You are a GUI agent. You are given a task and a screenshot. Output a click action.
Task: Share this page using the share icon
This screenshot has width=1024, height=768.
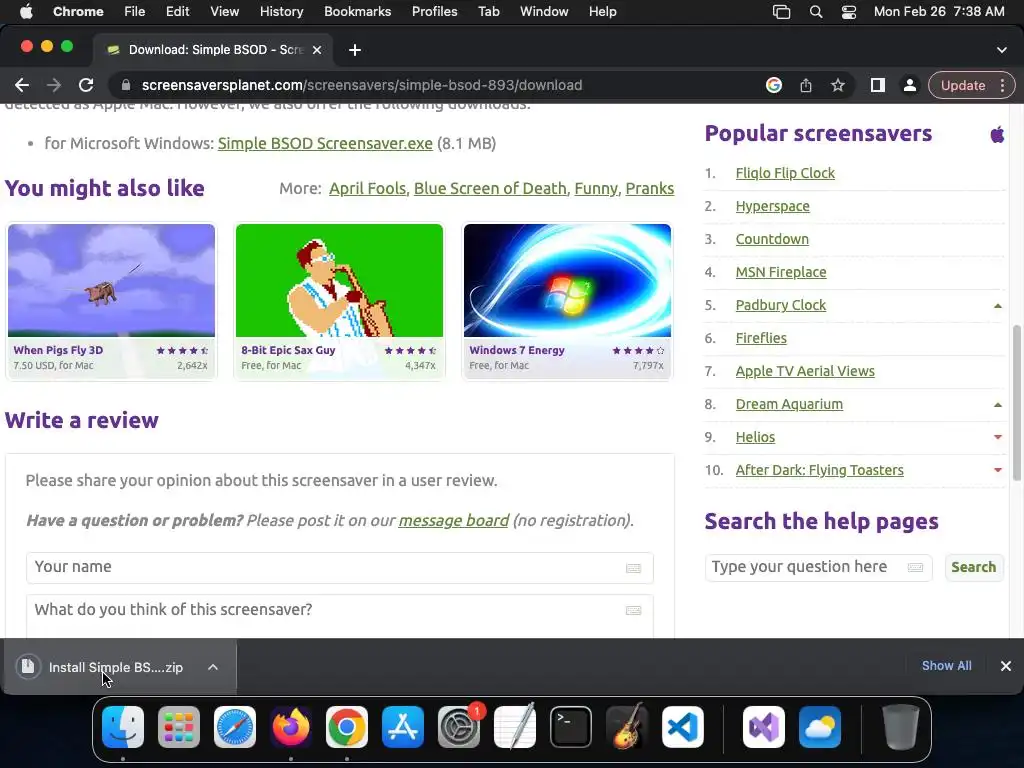point(806,86)
